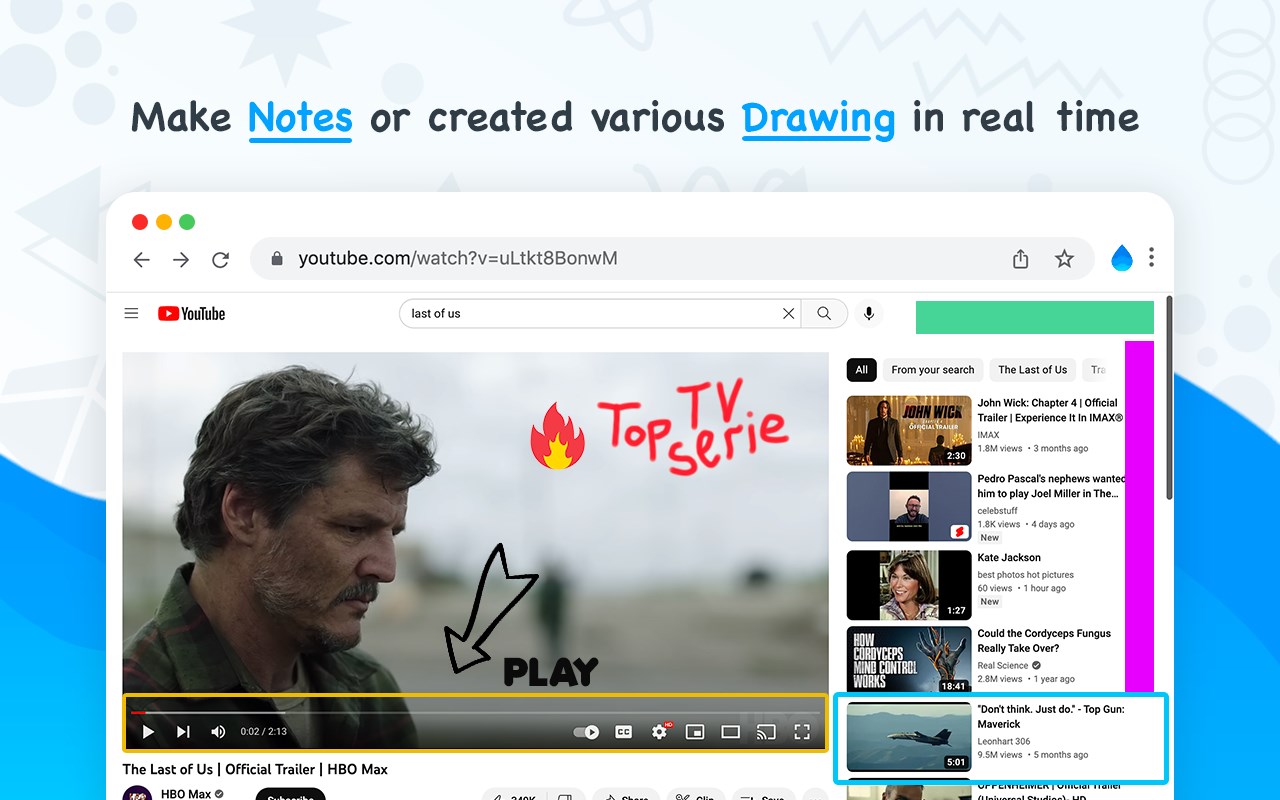The image size is (1280, 800).
Task: Toggle the autoplay switch in the player
Action: 586,732
